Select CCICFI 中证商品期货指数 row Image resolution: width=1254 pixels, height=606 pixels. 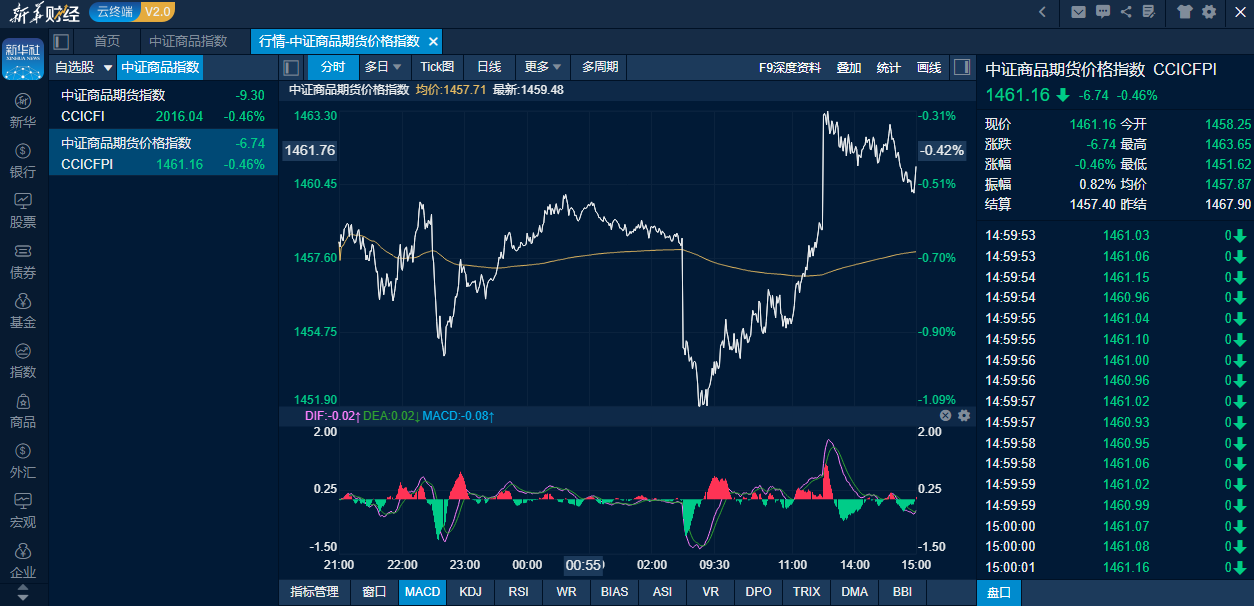163,106
